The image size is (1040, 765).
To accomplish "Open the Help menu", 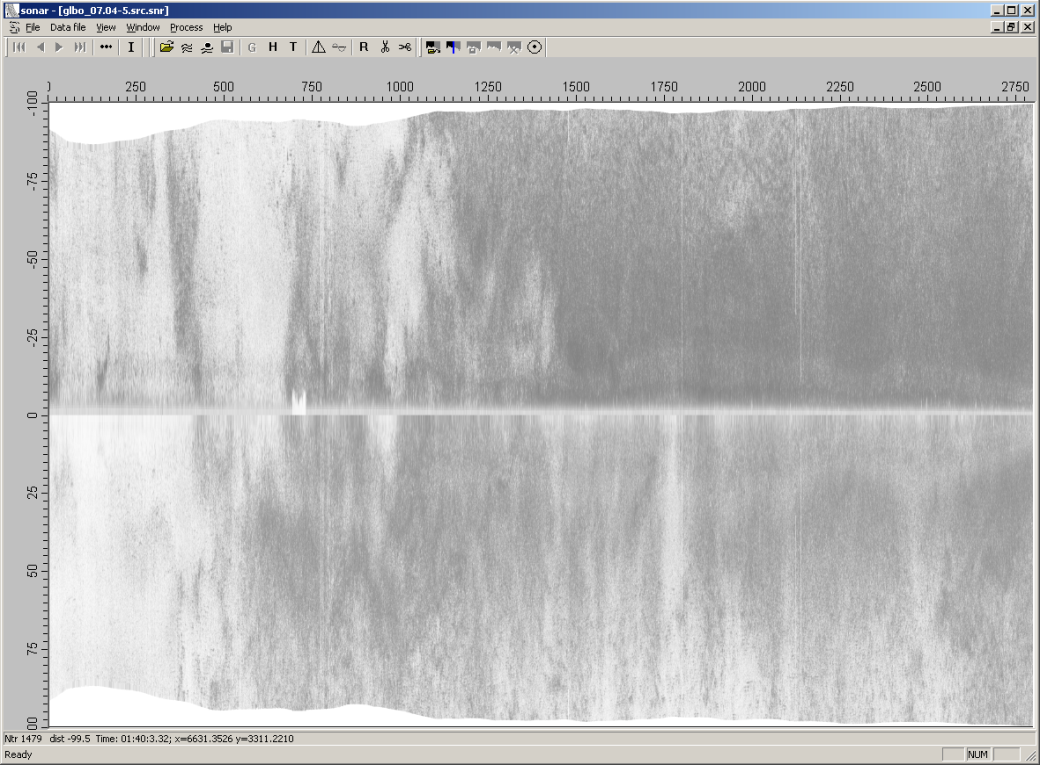I will click(x=222, y=27).
